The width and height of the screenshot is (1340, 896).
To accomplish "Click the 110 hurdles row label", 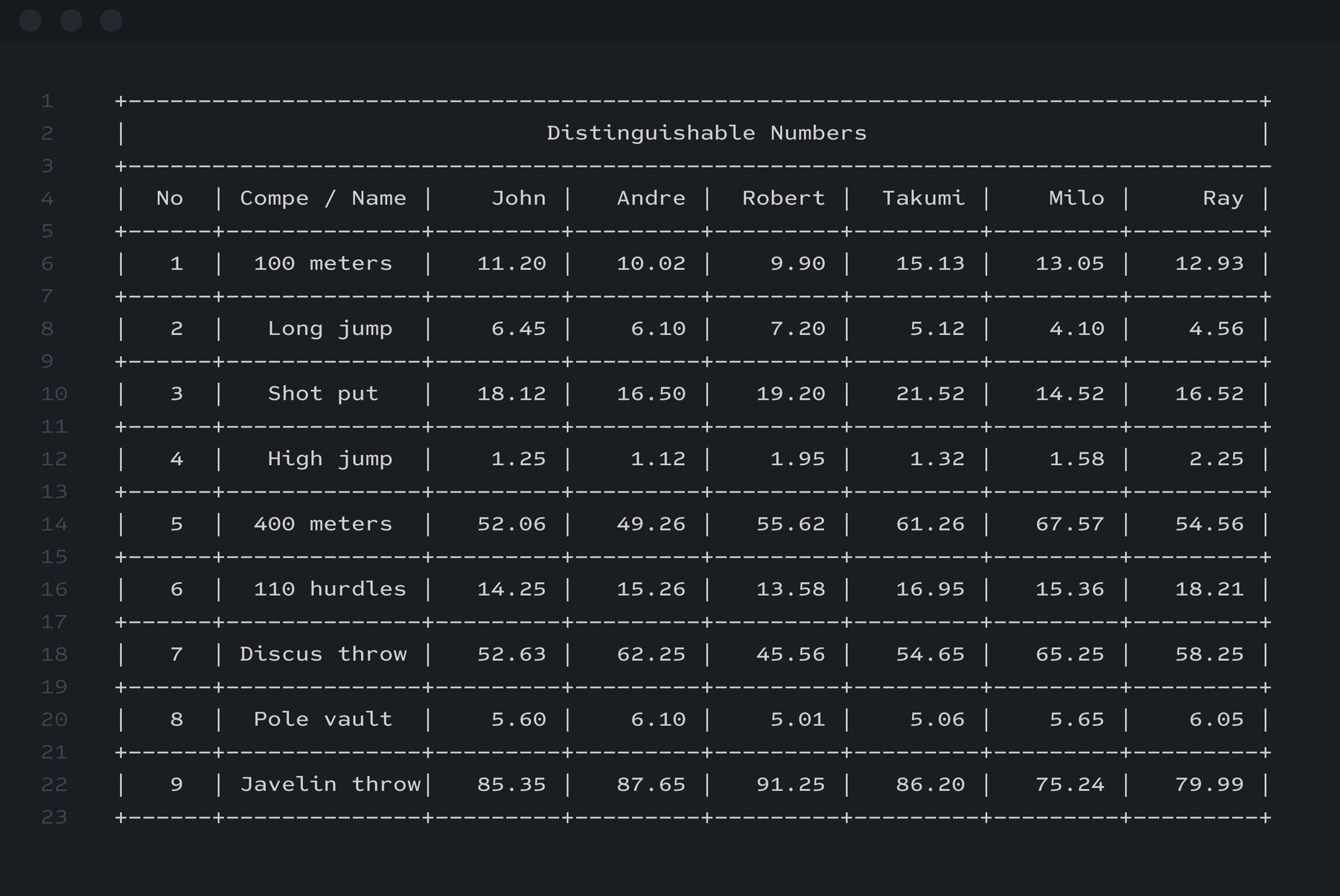I will coord(330,589).
